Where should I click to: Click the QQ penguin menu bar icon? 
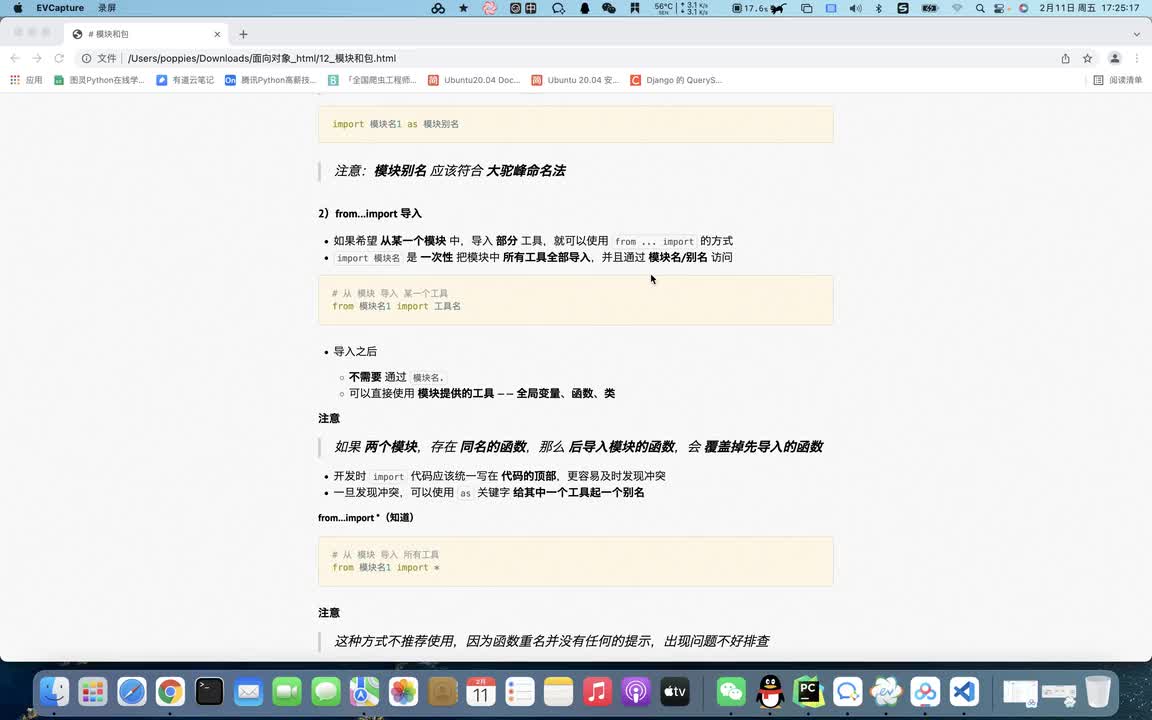(585, 8)
